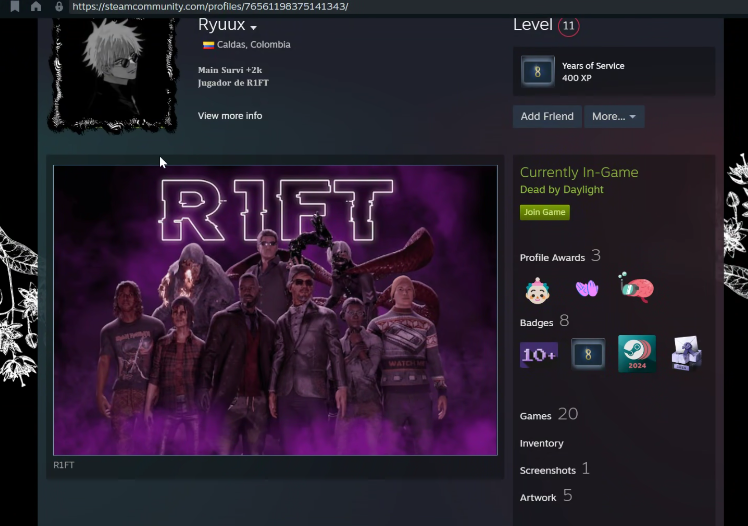The width and height of the screenshot is (748, 526).
Task: View site security lock icon
Action: tap(59, 6)
